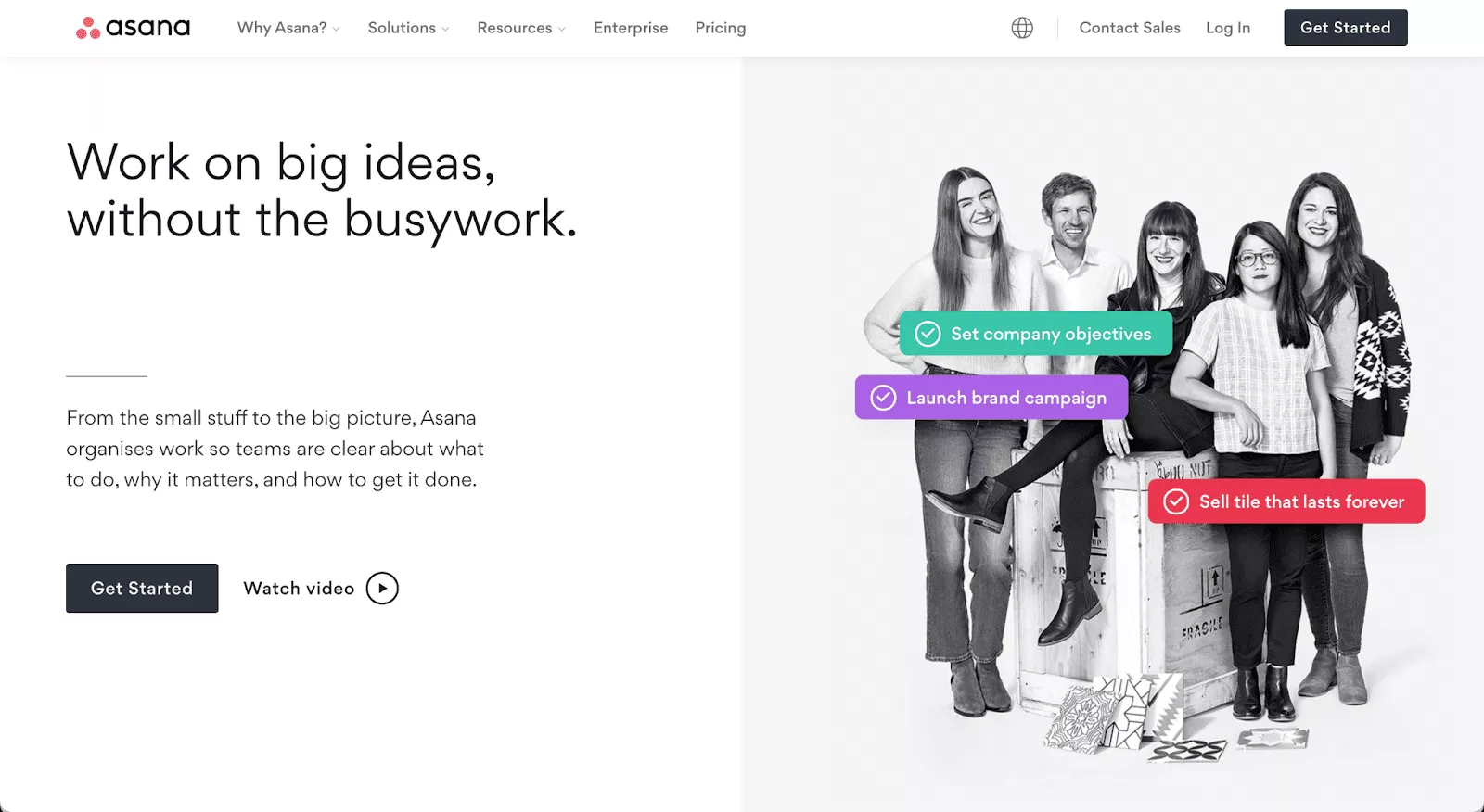Open the Enterprise page from navigation
Viewport: 1484px width, 812px height.
pos(631,28)
